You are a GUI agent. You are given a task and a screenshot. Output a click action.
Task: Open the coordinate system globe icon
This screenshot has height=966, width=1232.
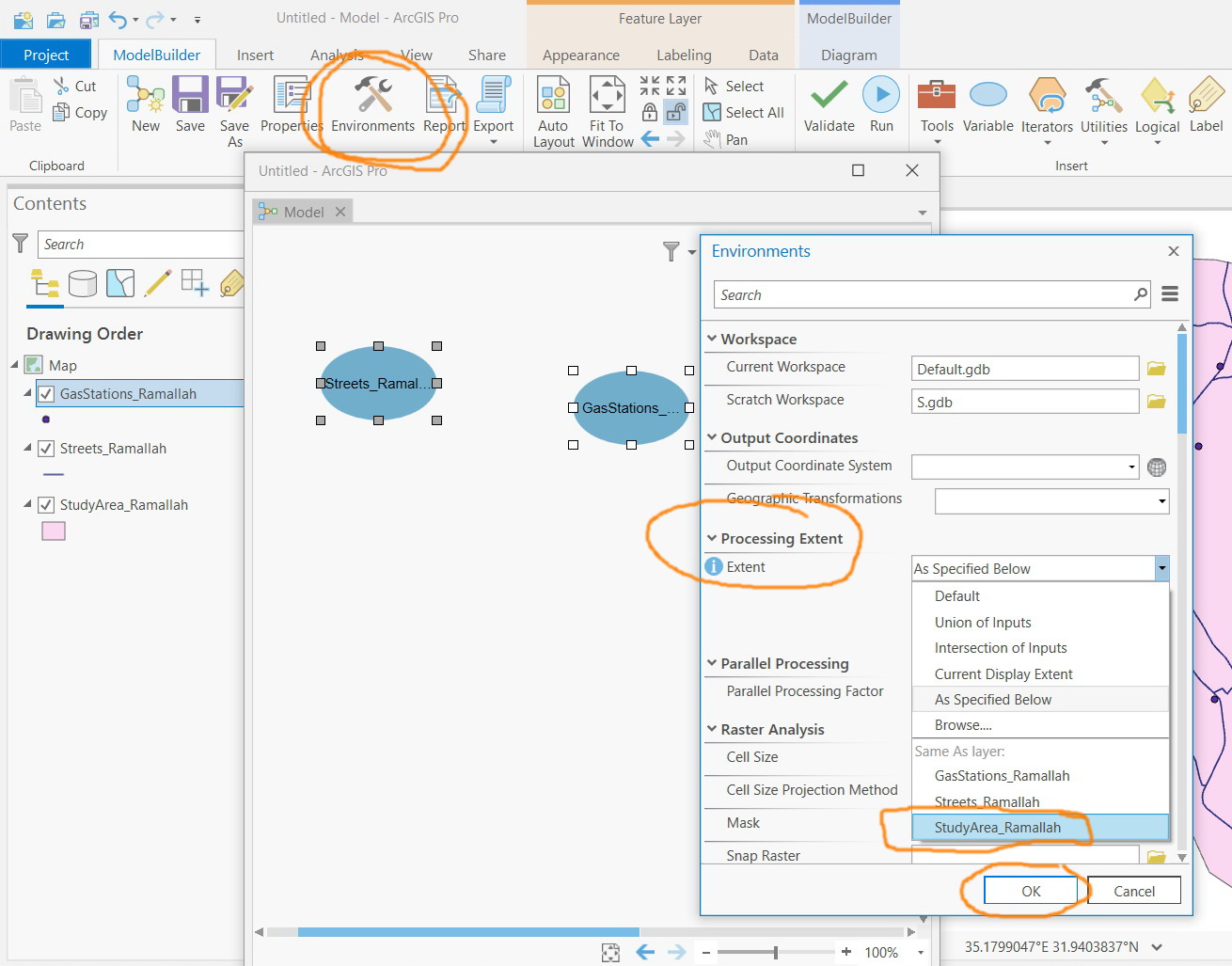pos(1157,467)
